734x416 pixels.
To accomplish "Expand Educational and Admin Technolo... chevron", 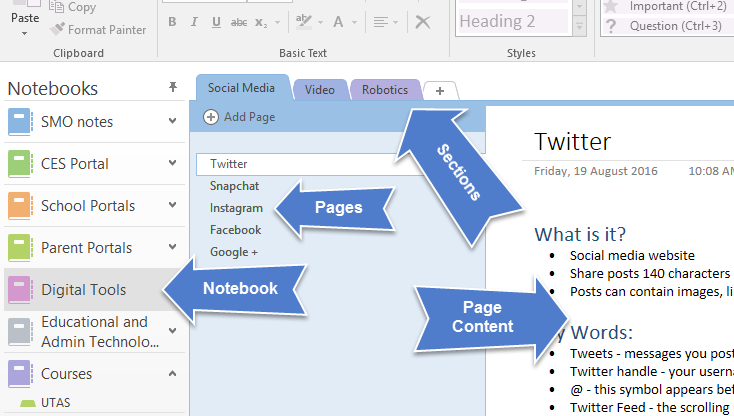I will 172,331.
